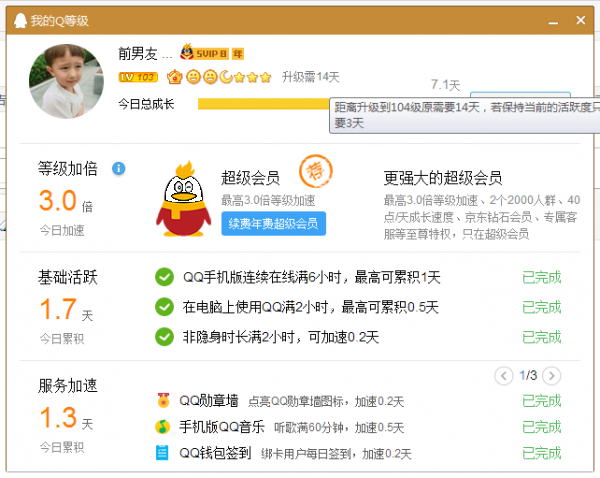Click the QQ钱包签到 clipboard icon
This screenshot has height=478, width=600.
162,453
